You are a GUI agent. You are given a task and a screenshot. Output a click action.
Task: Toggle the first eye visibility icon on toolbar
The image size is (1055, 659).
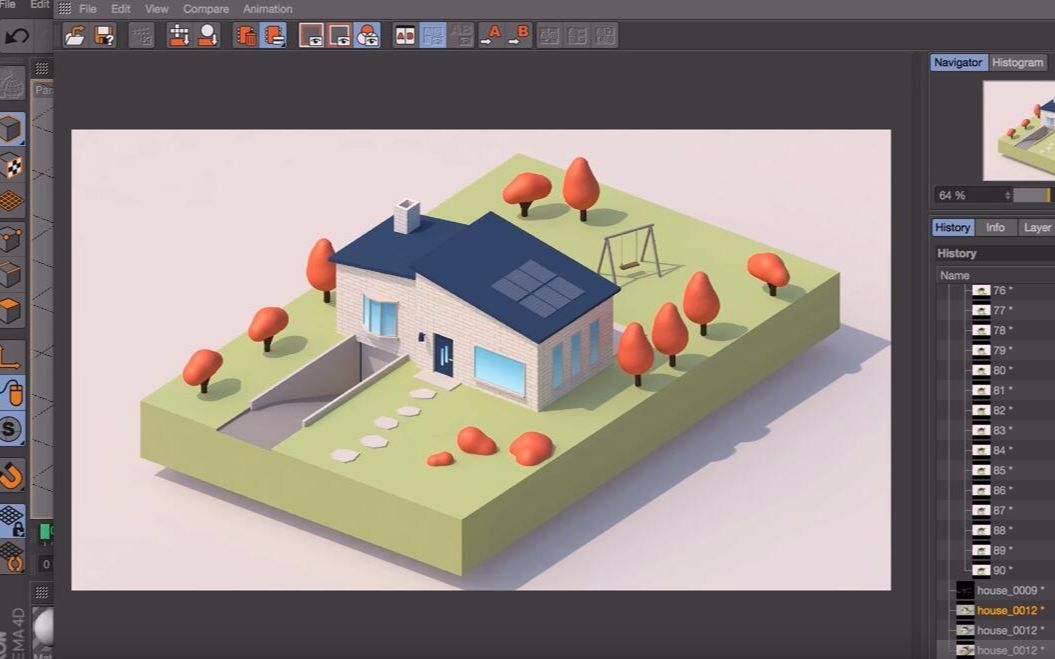(313, 36)
